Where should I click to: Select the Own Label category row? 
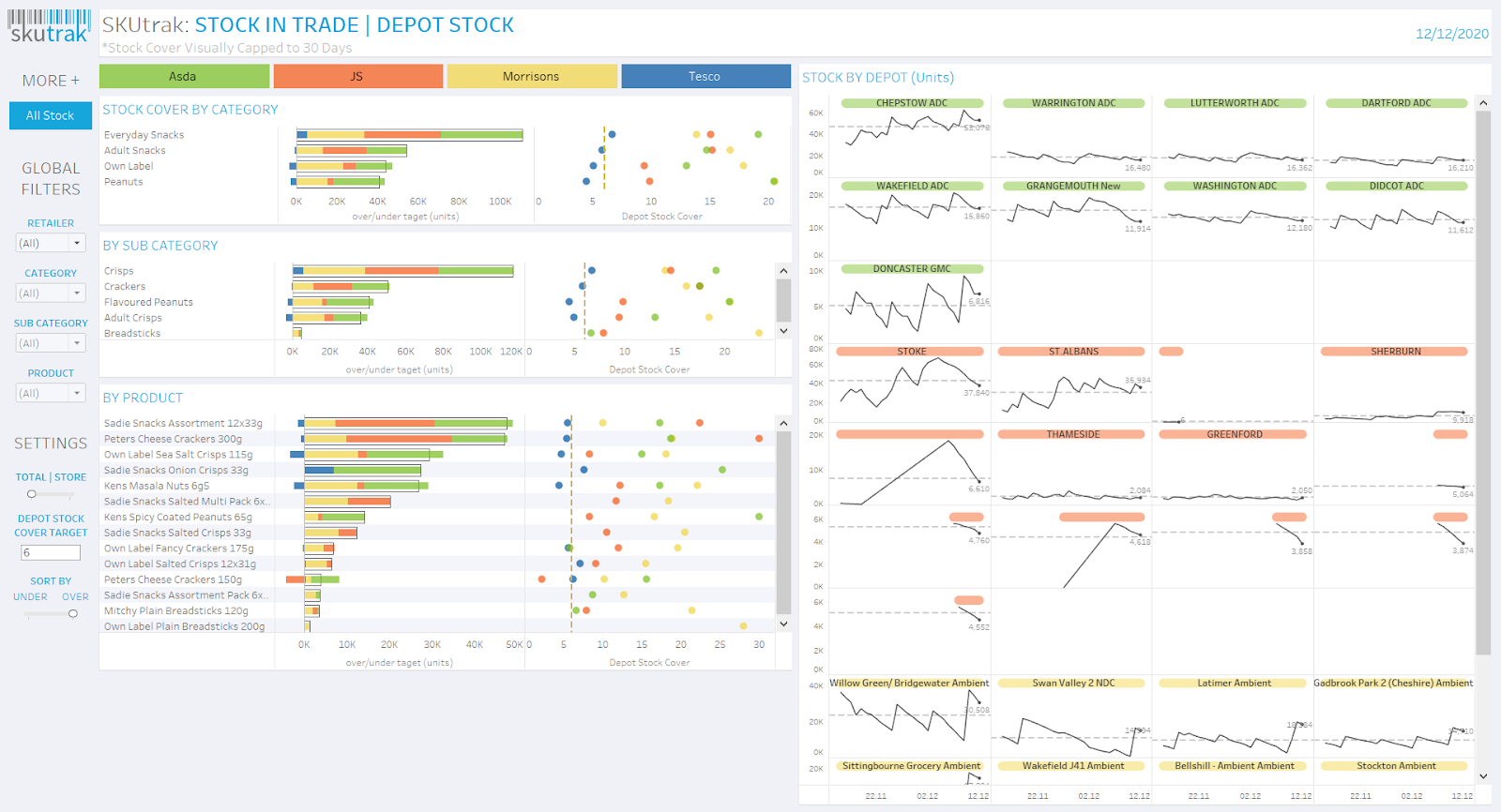[129, 166]
